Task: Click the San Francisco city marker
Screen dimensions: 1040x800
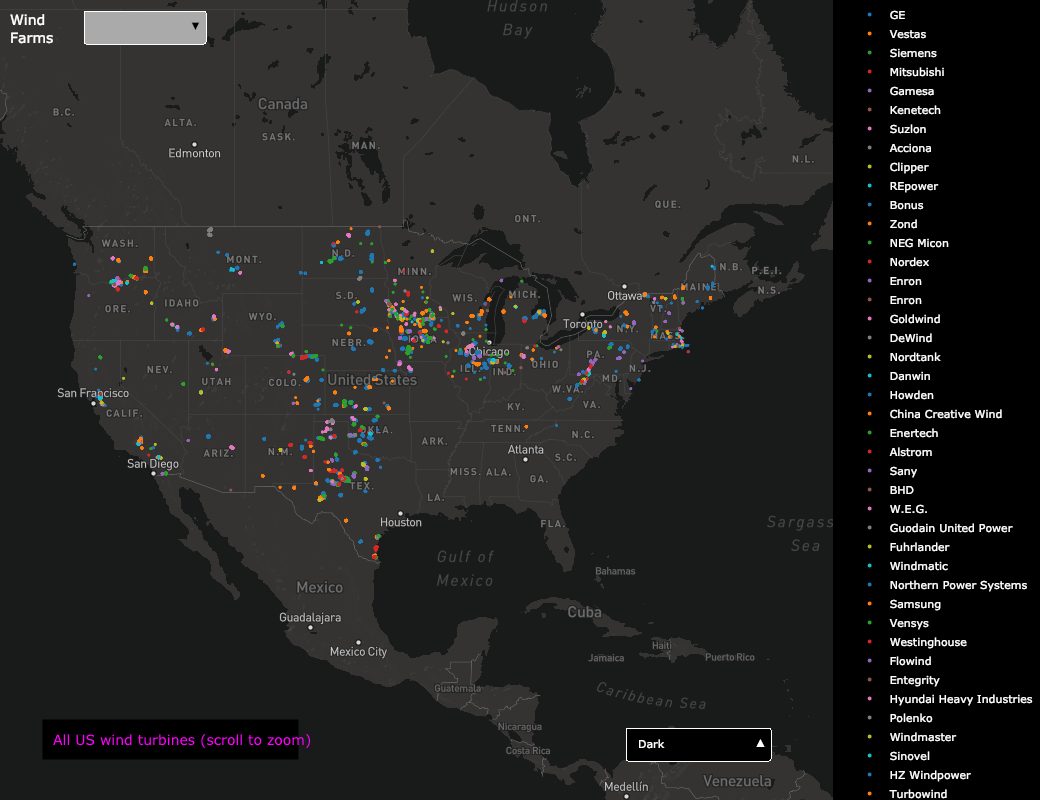Action: point(93,403)
